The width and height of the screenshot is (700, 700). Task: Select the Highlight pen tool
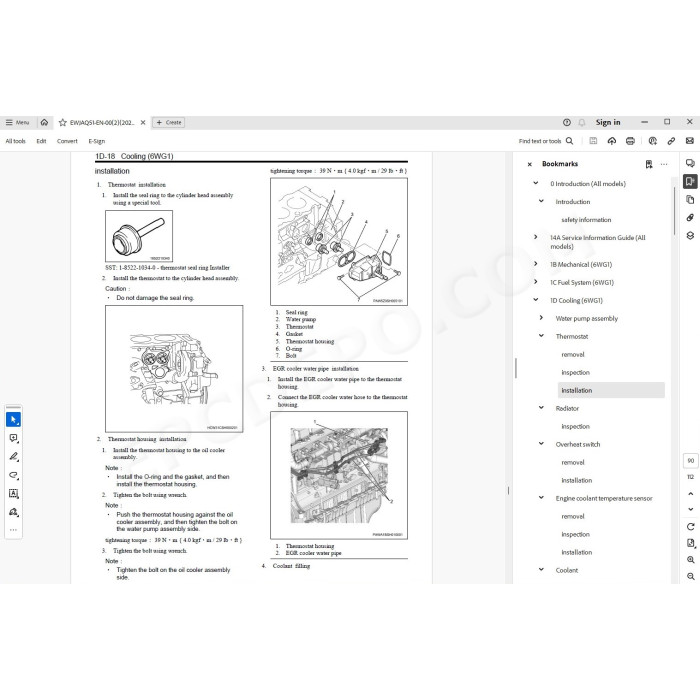(x=13, y=457)
